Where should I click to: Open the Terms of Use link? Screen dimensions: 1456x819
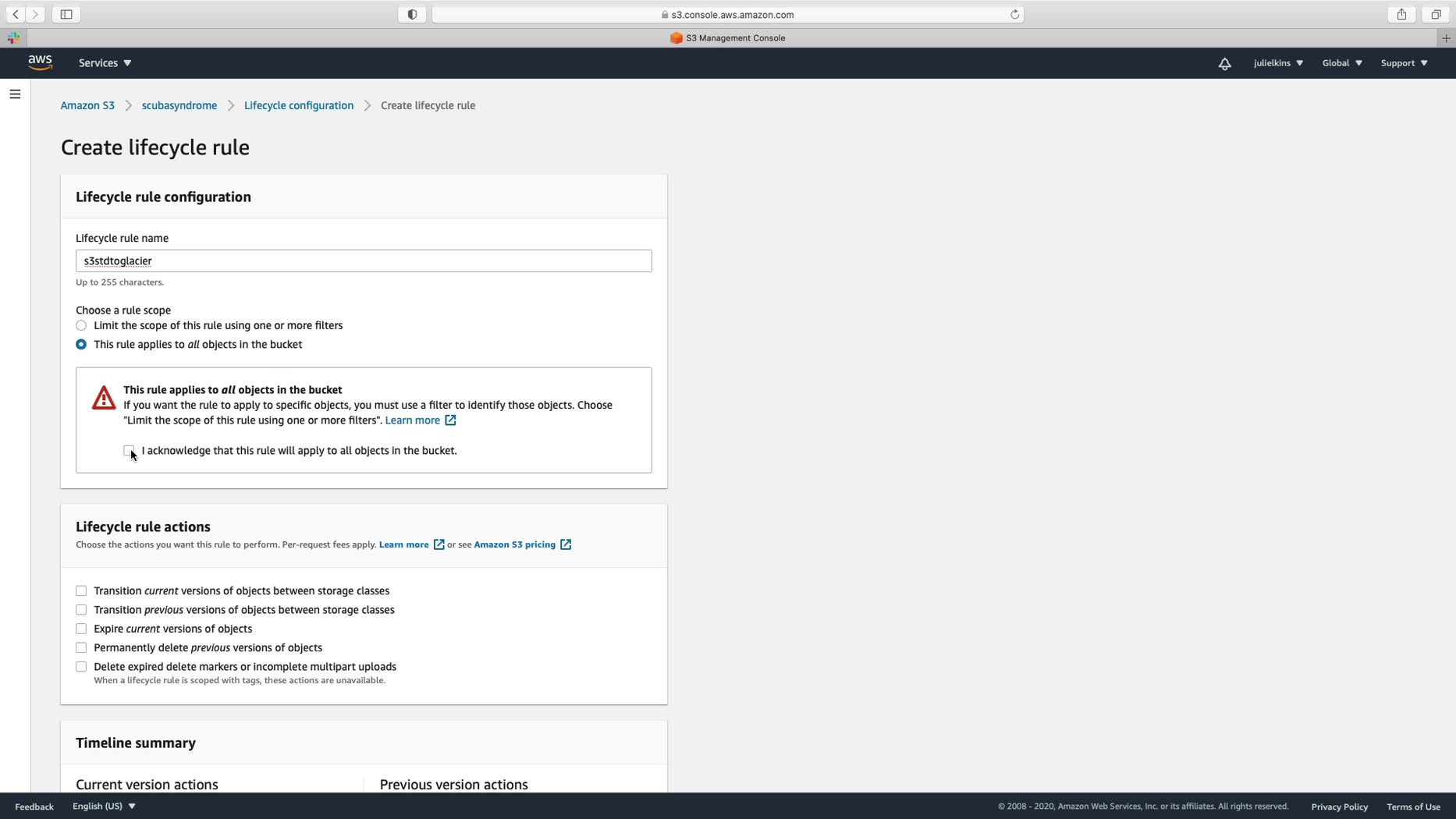tap(1413, 807)
